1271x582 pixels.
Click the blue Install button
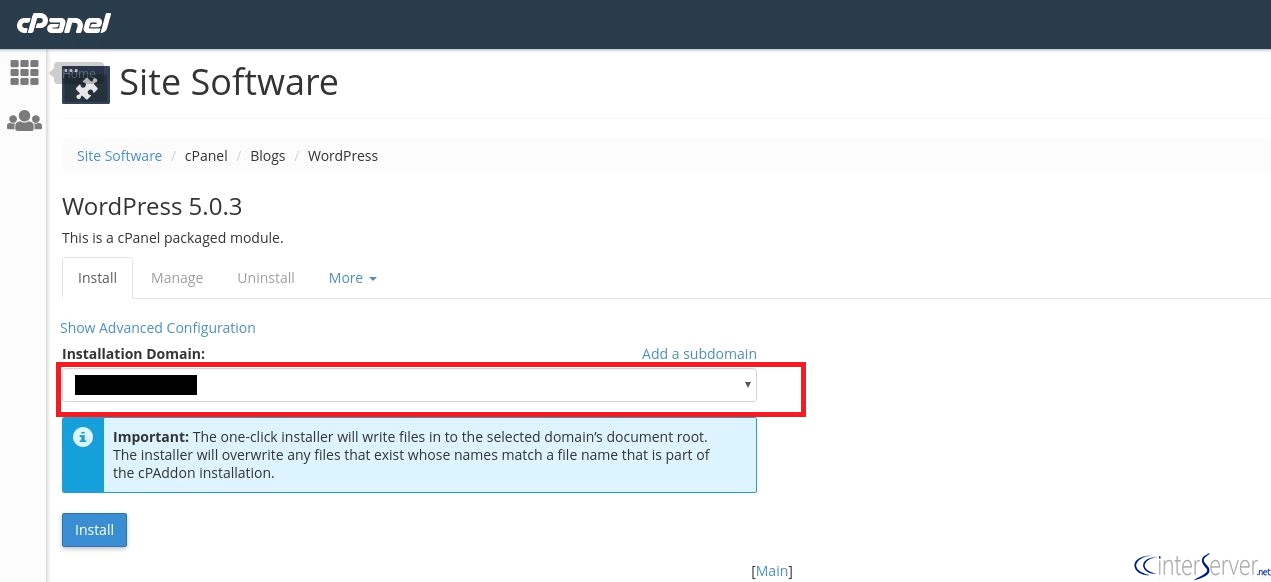[95, 530]
